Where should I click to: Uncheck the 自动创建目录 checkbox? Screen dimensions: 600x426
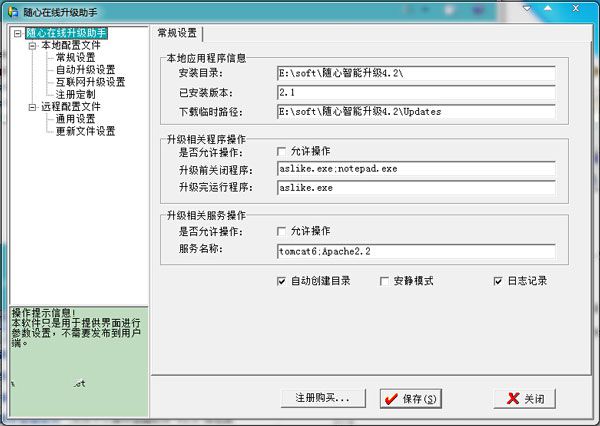(283, 282)
